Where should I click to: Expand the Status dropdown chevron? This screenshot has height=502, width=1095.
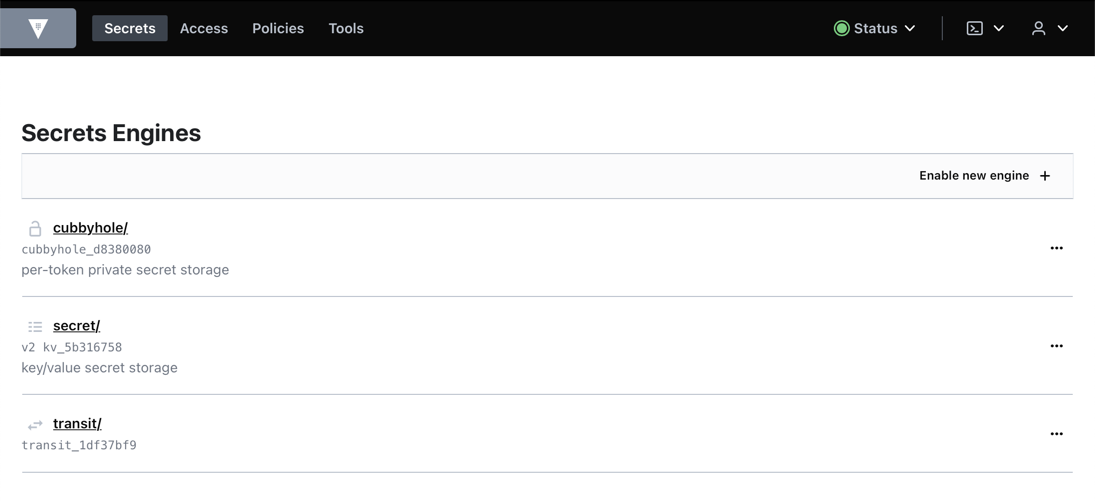[x=910, y=28]
